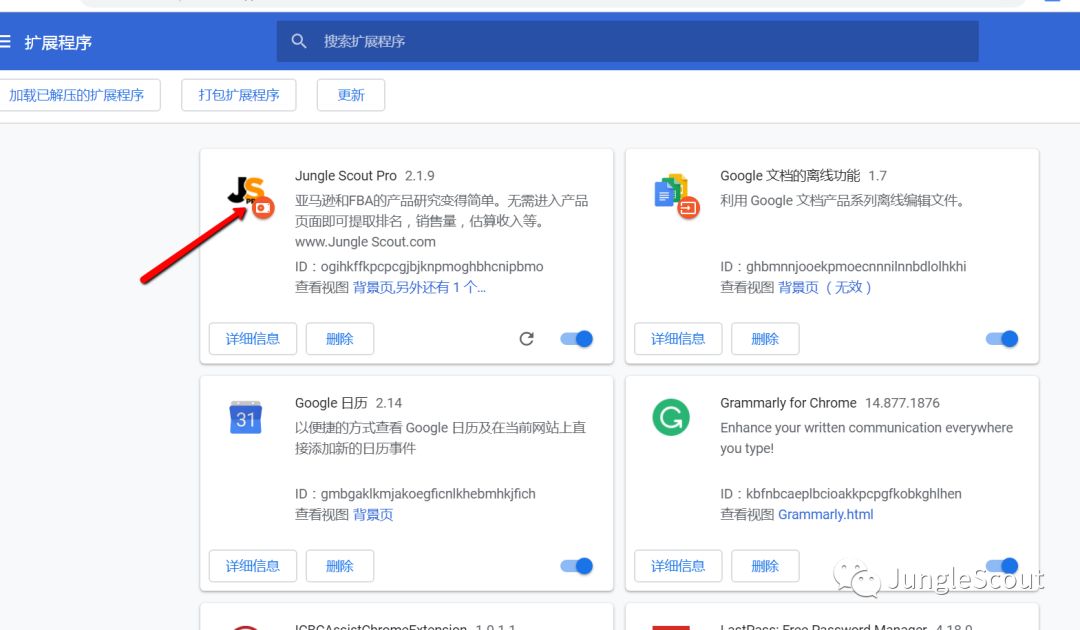
Task: Turn off Google 文档 offline extension toggle
Action: point(1002,339)
